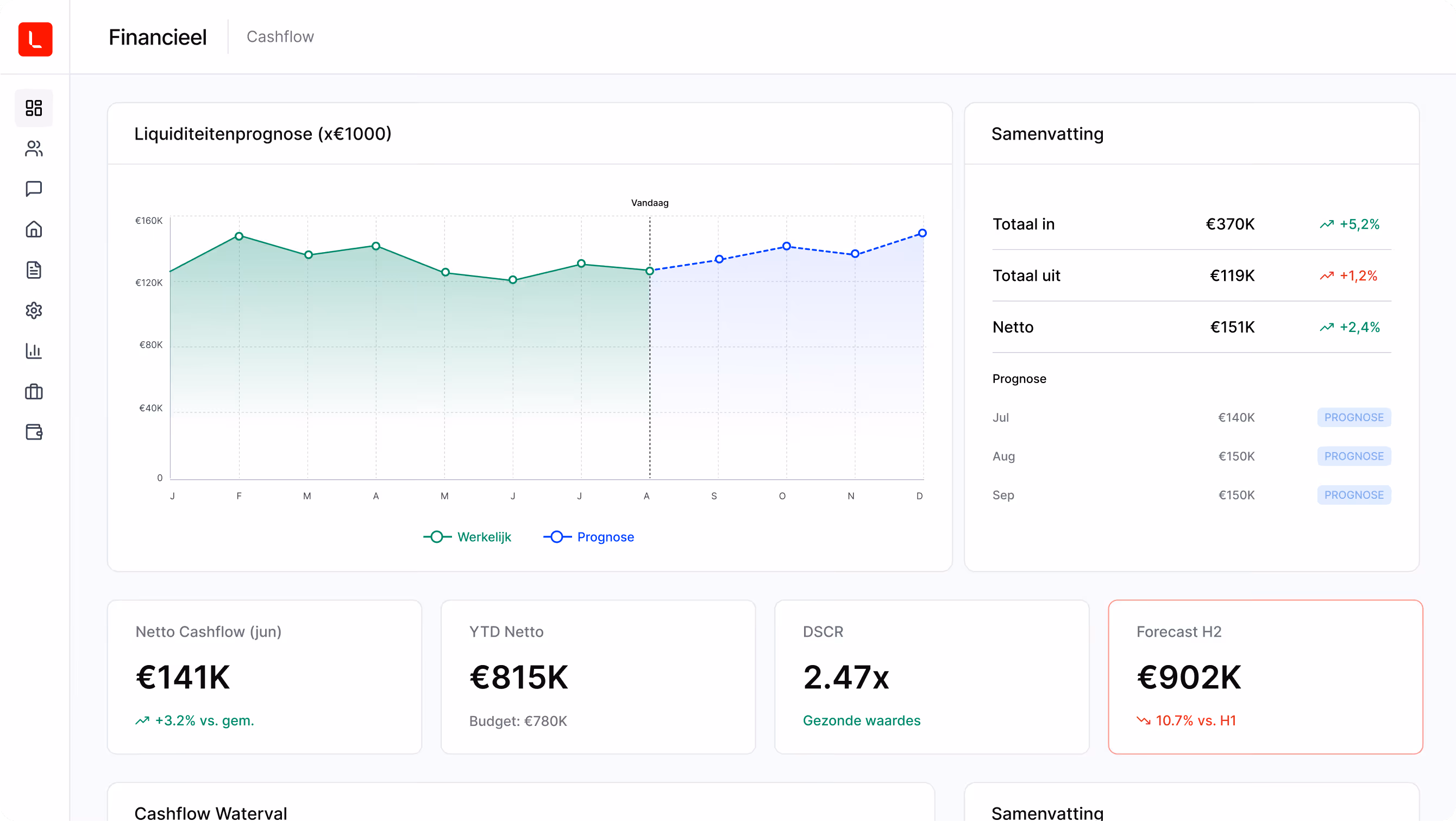Click the €160K y-axis label
Image resolution: width=1456 pixels, height=821 pixels.
(149, 221)
